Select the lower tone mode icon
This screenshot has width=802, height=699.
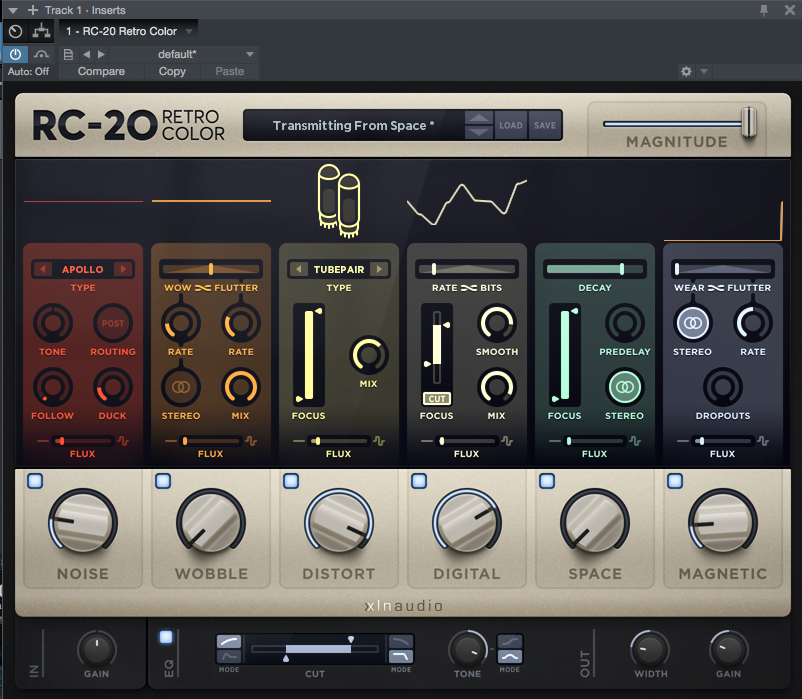[510, 656]
